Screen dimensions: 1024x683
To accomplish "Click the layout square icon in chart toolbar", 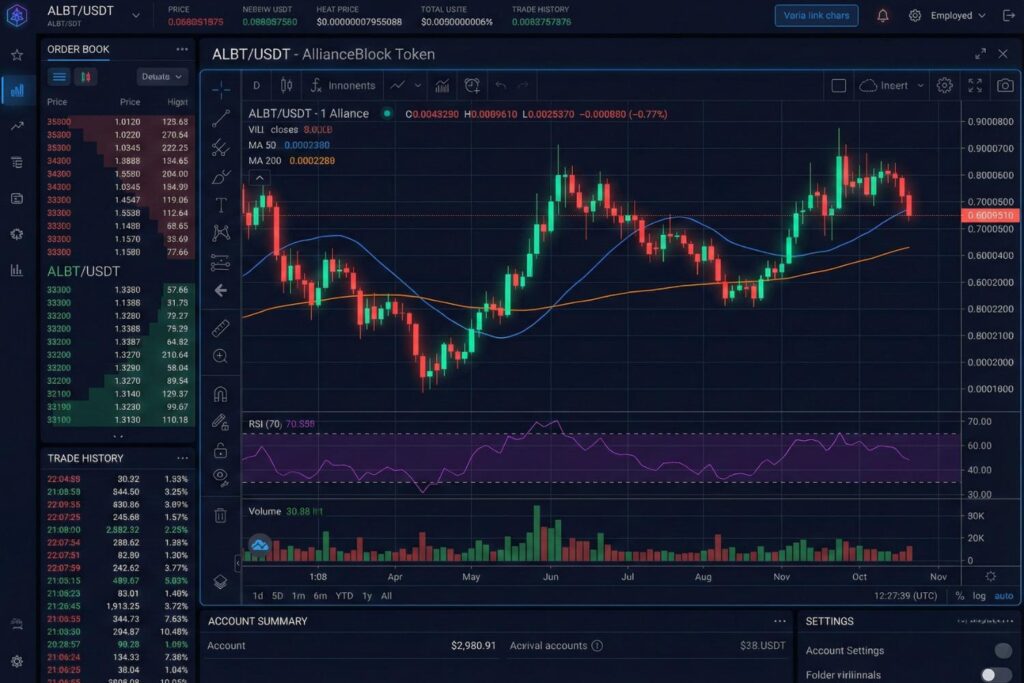I will click(x=839, y=86).
